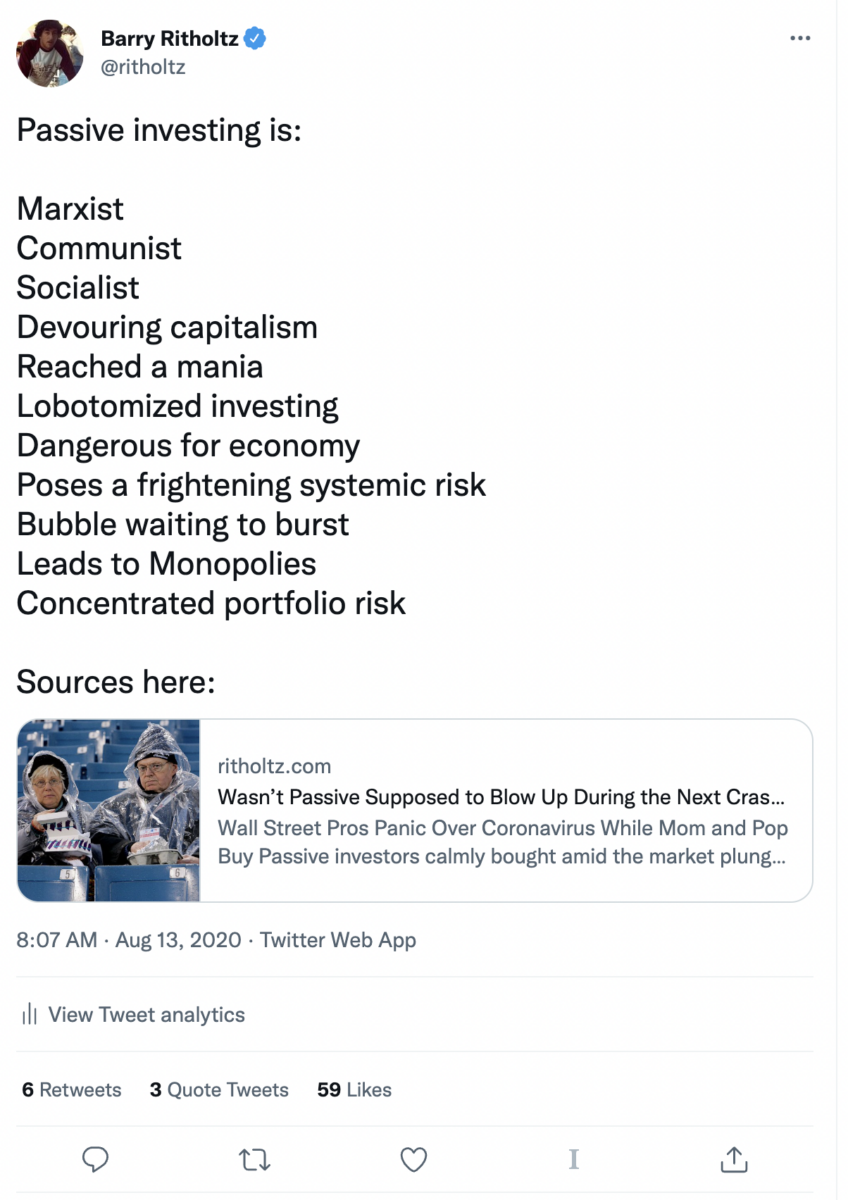
Task: Open the three-dot more options menu
Action: pos(800,38)
